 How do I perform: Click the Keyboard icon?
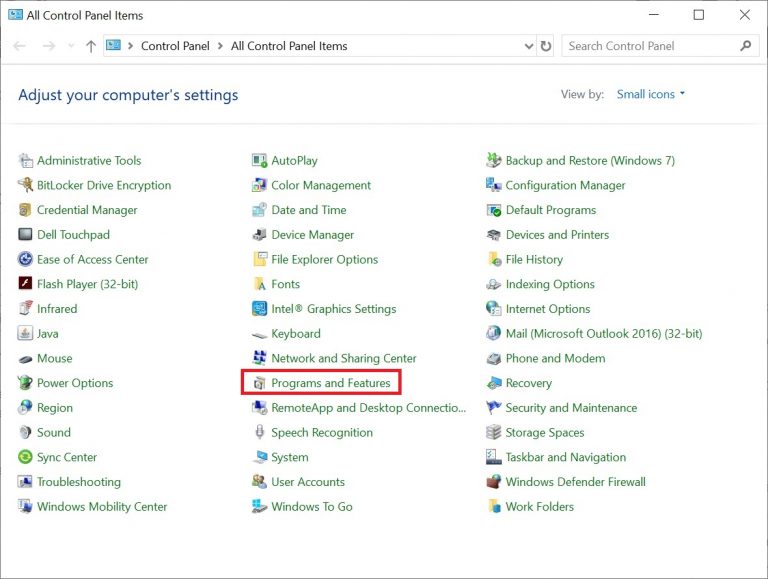point(259,335)
